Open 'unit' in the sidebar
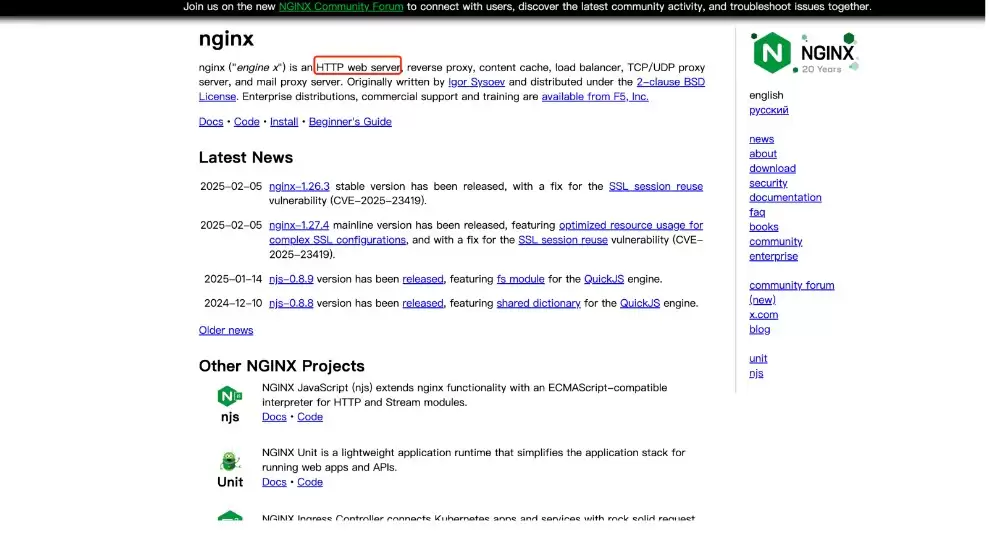Viewport: 989px width, 538px height. coord(758,358)
